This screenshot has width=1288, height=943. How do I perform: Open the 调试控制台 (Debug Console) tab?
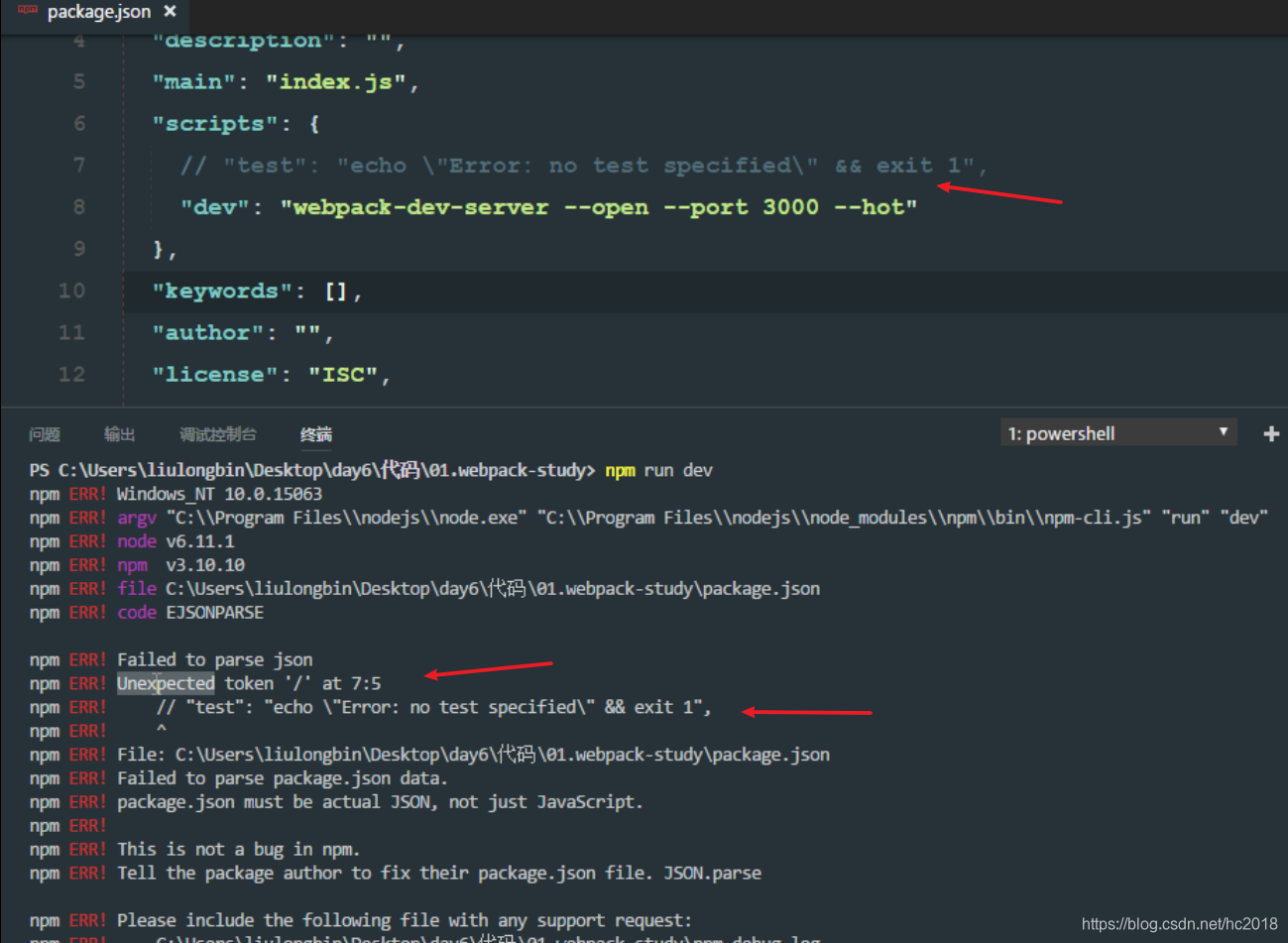click(x=218, y=434)
